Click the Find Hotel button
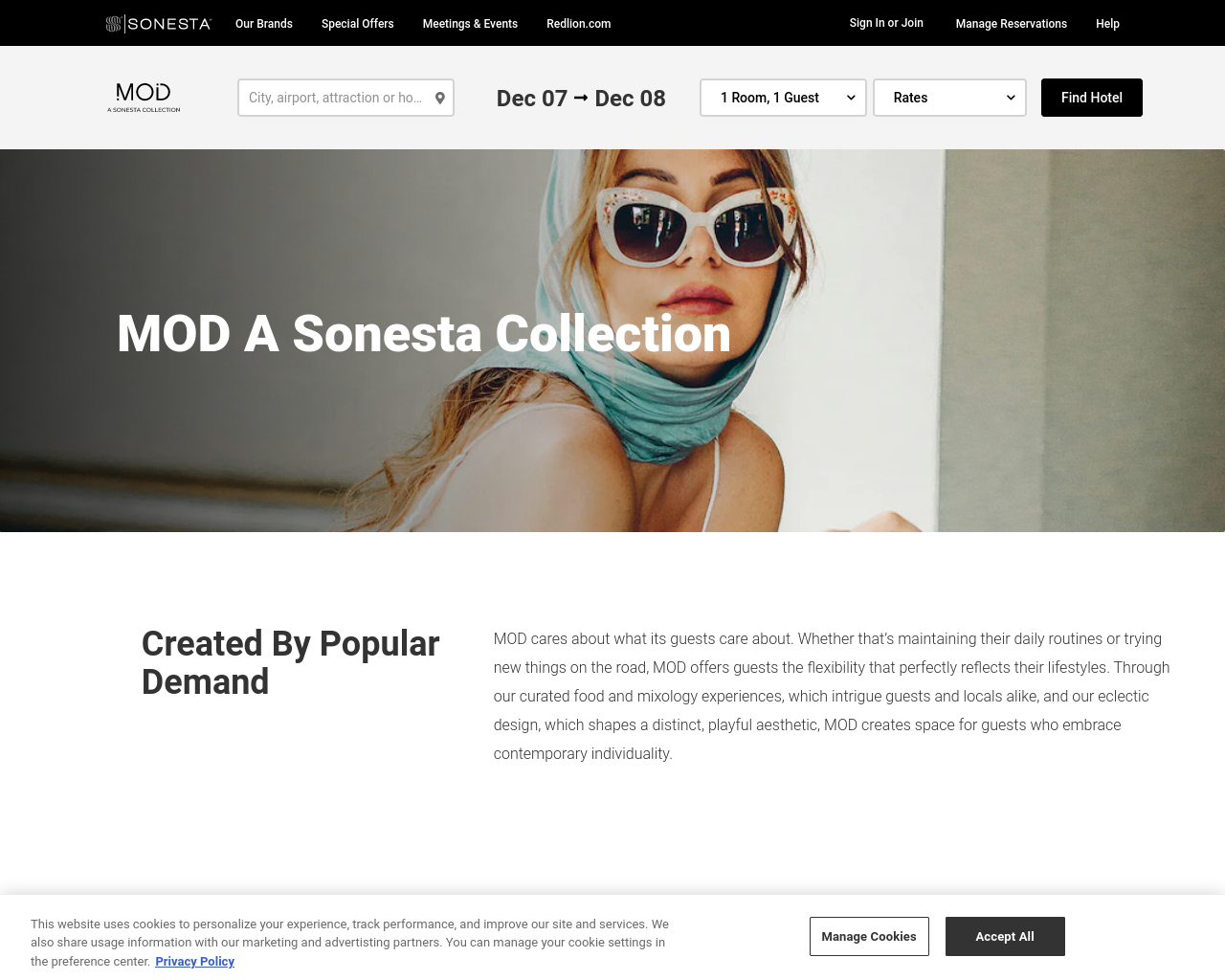The height and width of the screenshot is (980, 1225). 1092,98
